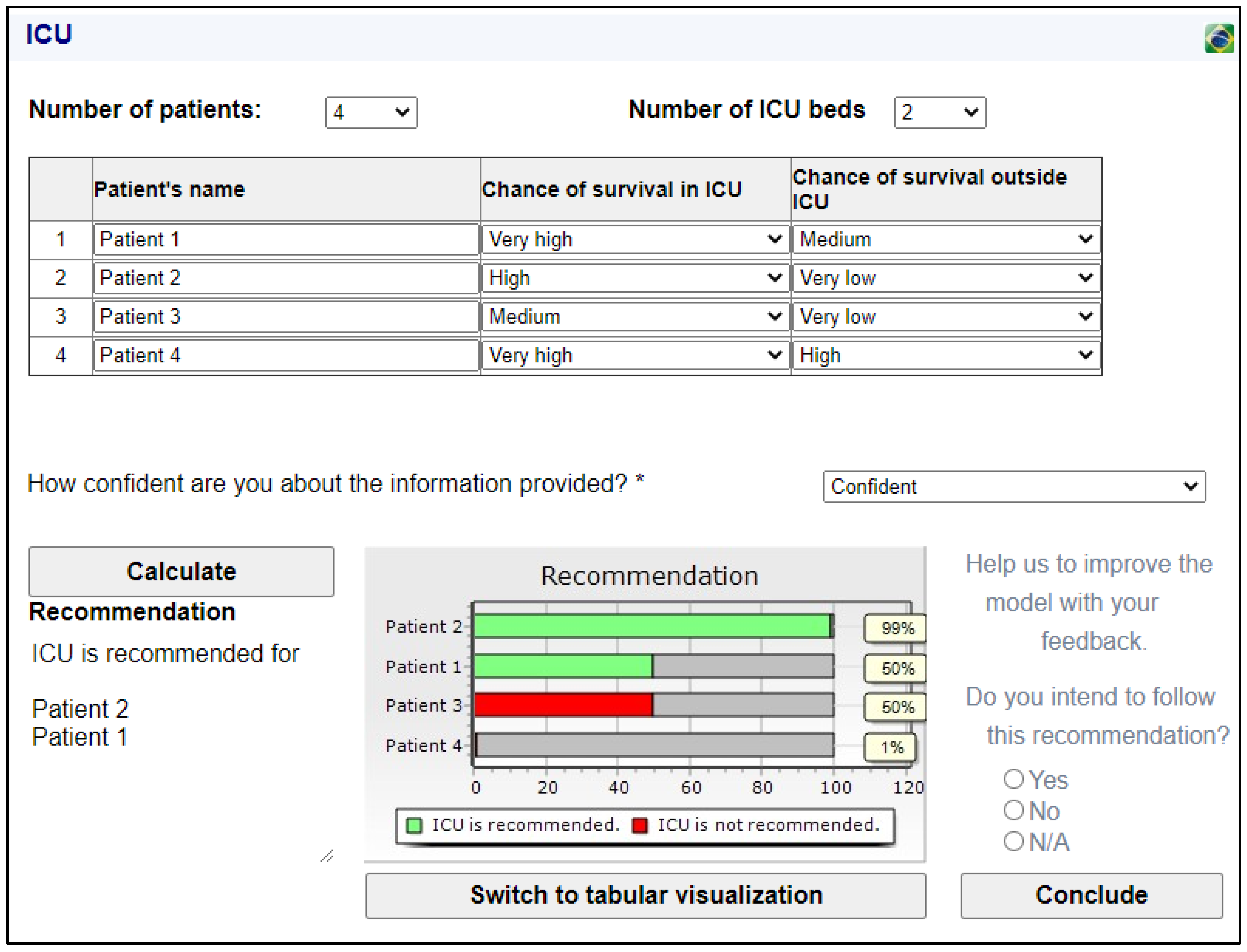Select the Yes radio button
This screenshot has height=952, width=1247.
[1014, 779]
